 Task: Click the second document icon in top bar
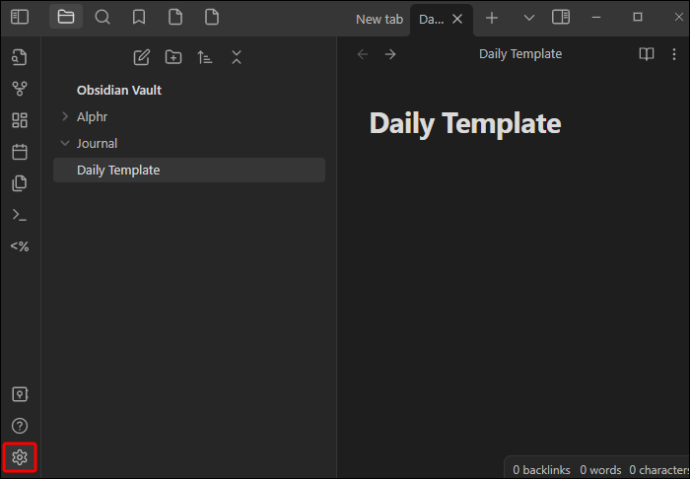212,18
